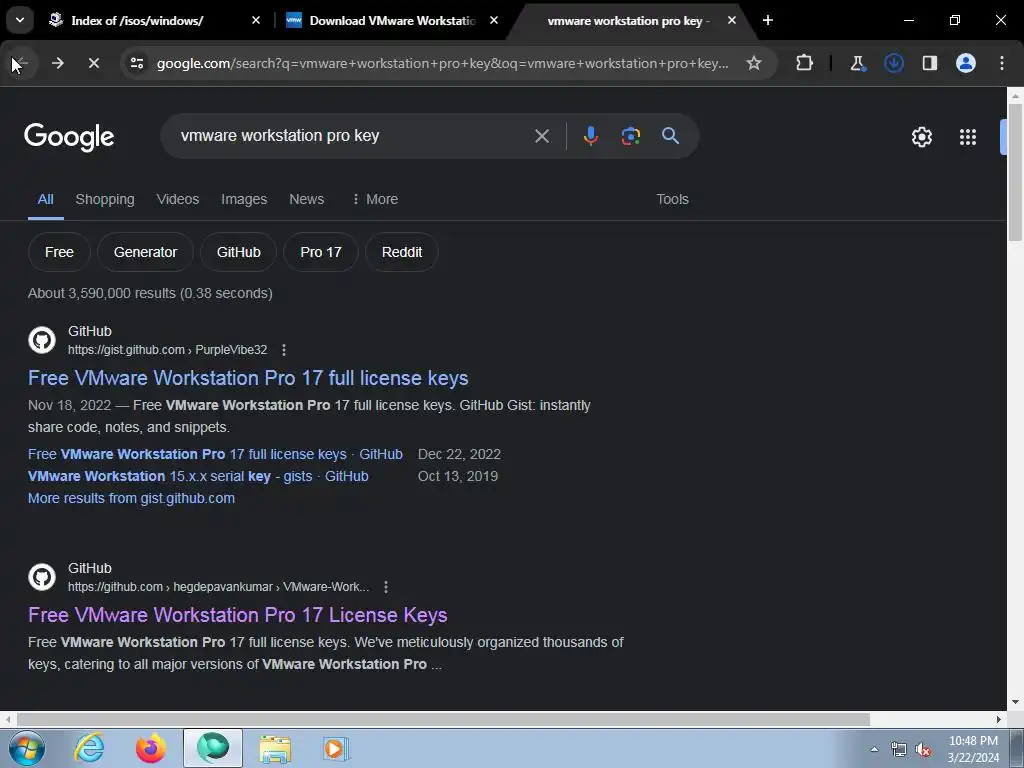
Task: Select the Images results tab
Action: coord(244,199)
